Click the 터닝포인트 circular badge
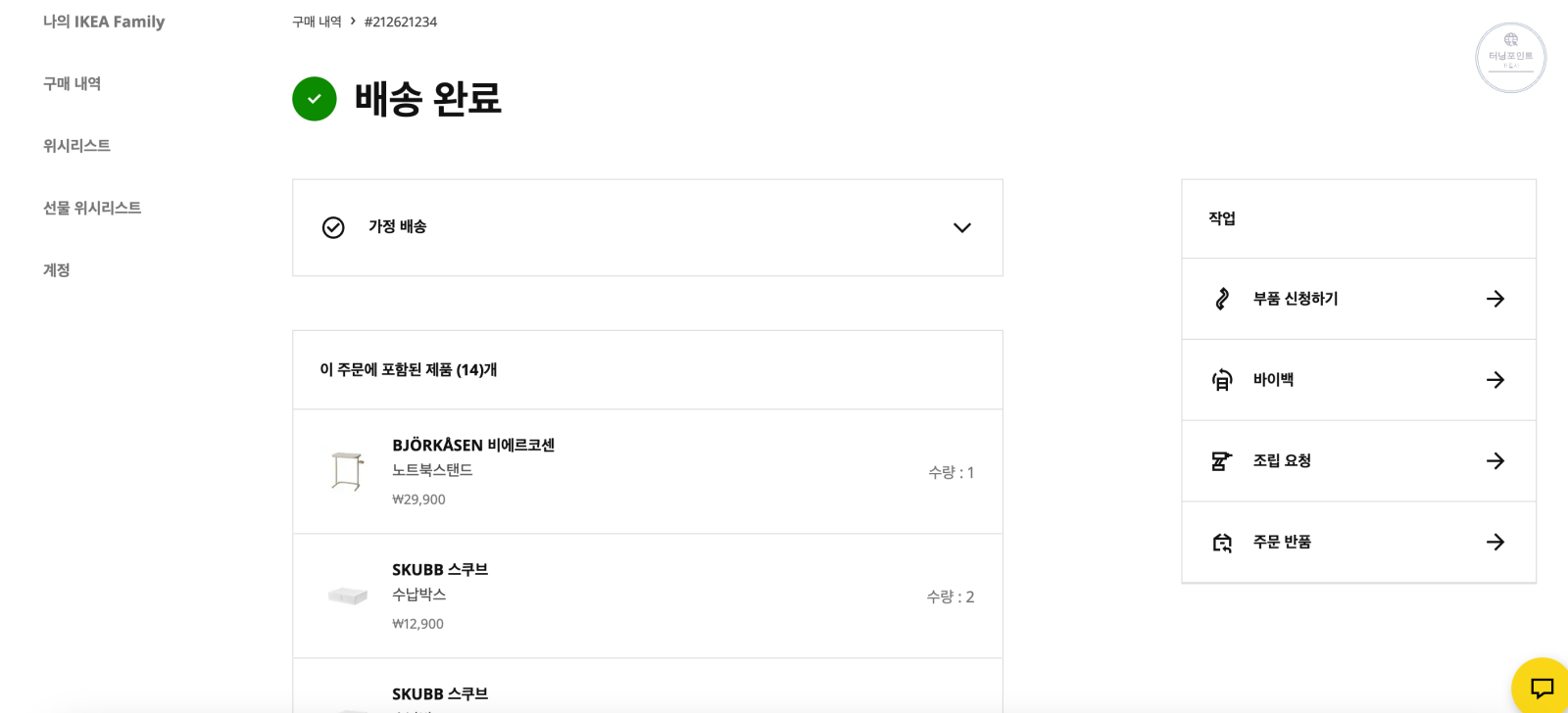The height and width of the screenshot is (713, 1568). tap(1510, 57)
